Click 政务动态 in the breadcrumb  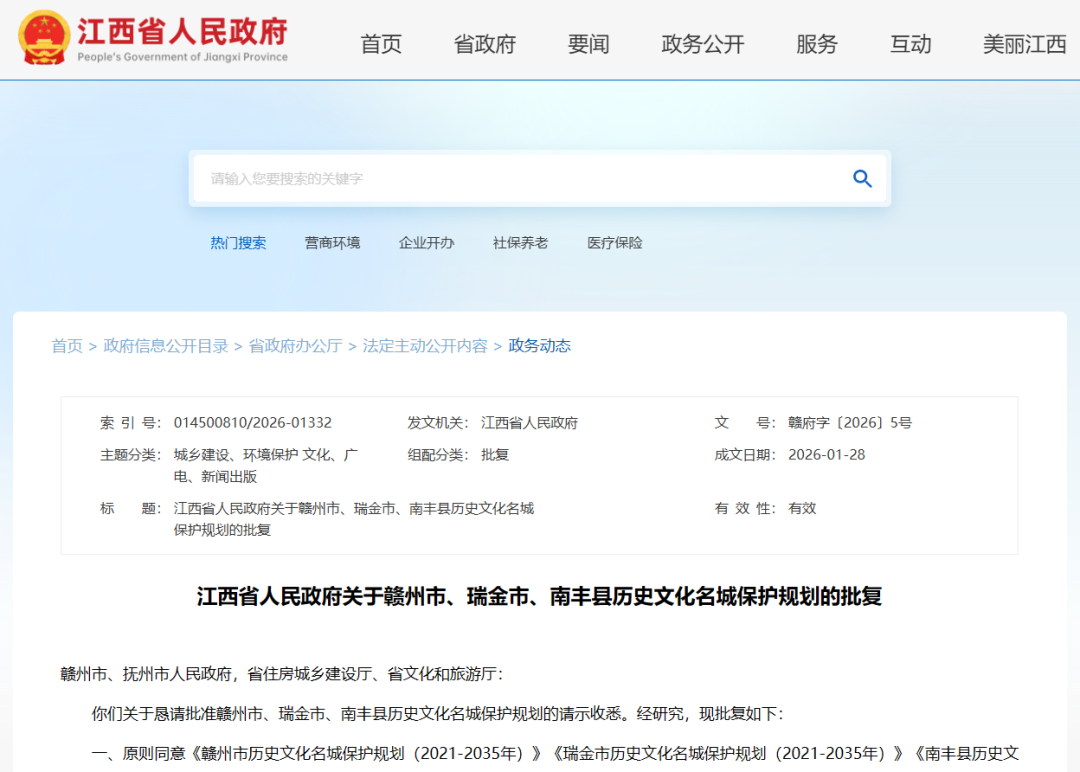pyautogui.click(x=540, y=346)
